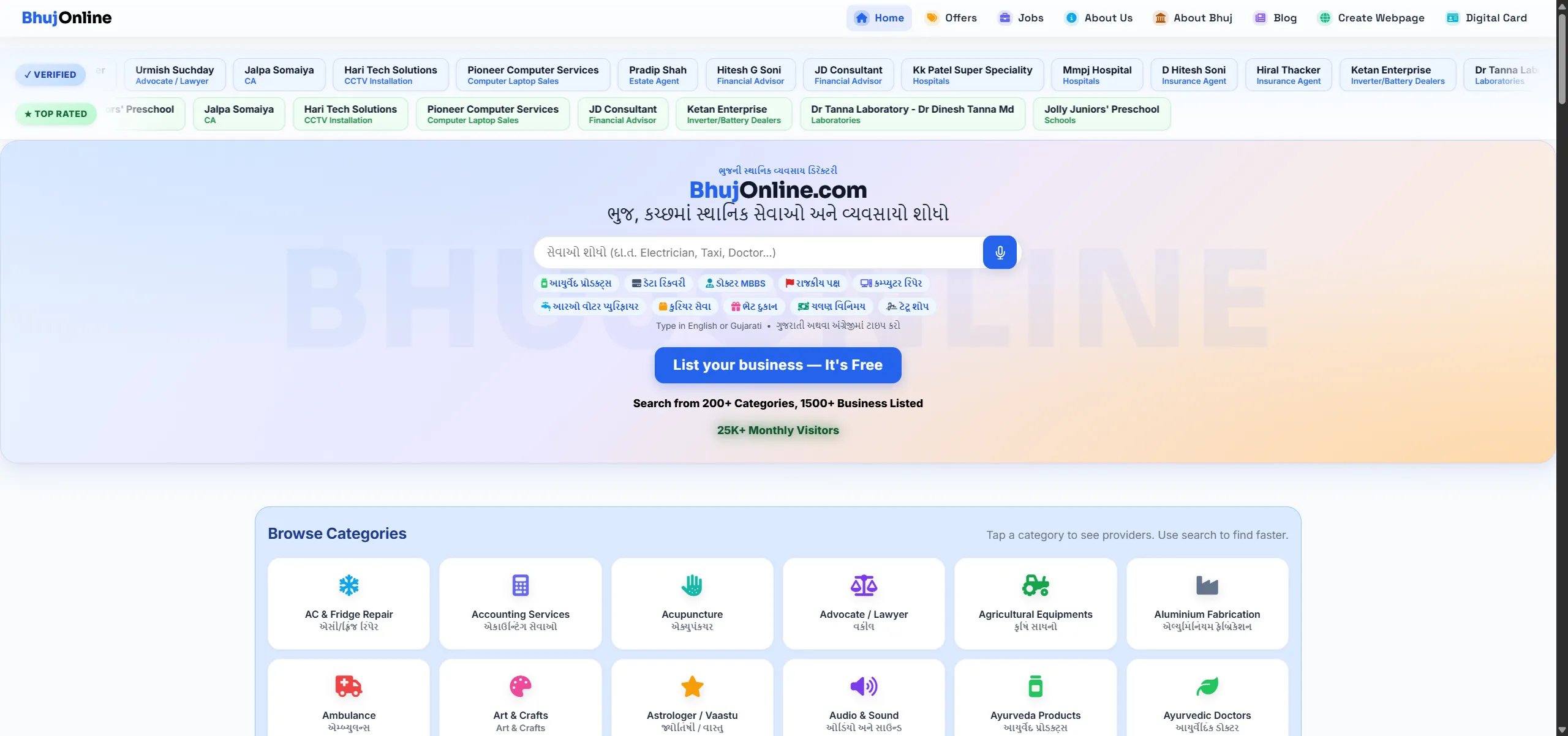Open top rated Dr Tanna Laboratory listing
Image resolution: width=1568 pixels, height=736 pixels.
click(x=913, y=114)
